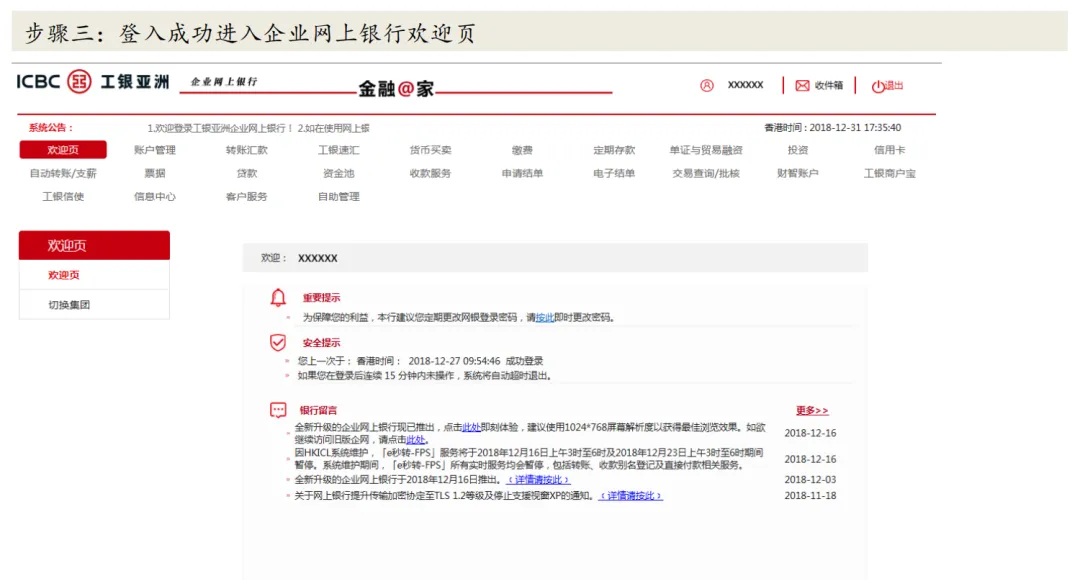Select 欢迎页 item in the left sidebar
The width and height of the screenshot is (1080, 580).
tap(64, 275)
